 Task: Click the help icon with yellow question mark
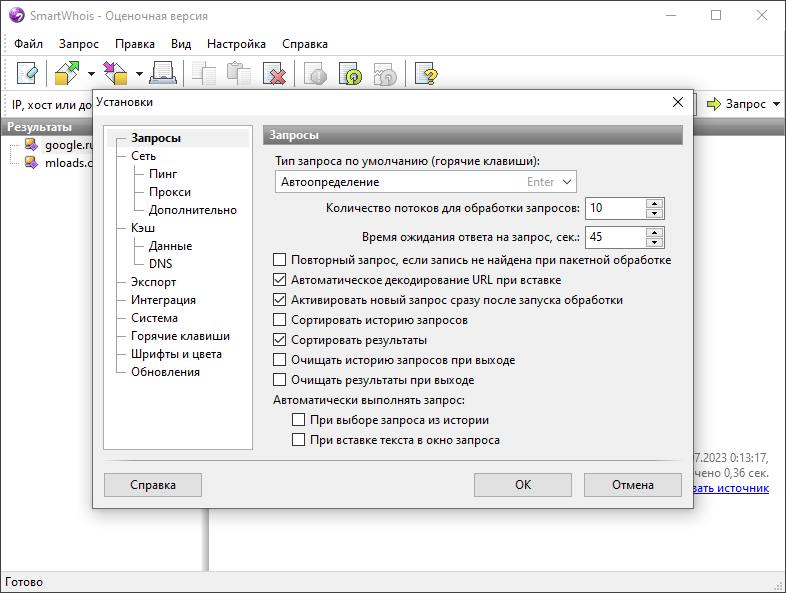click(427, 73)
